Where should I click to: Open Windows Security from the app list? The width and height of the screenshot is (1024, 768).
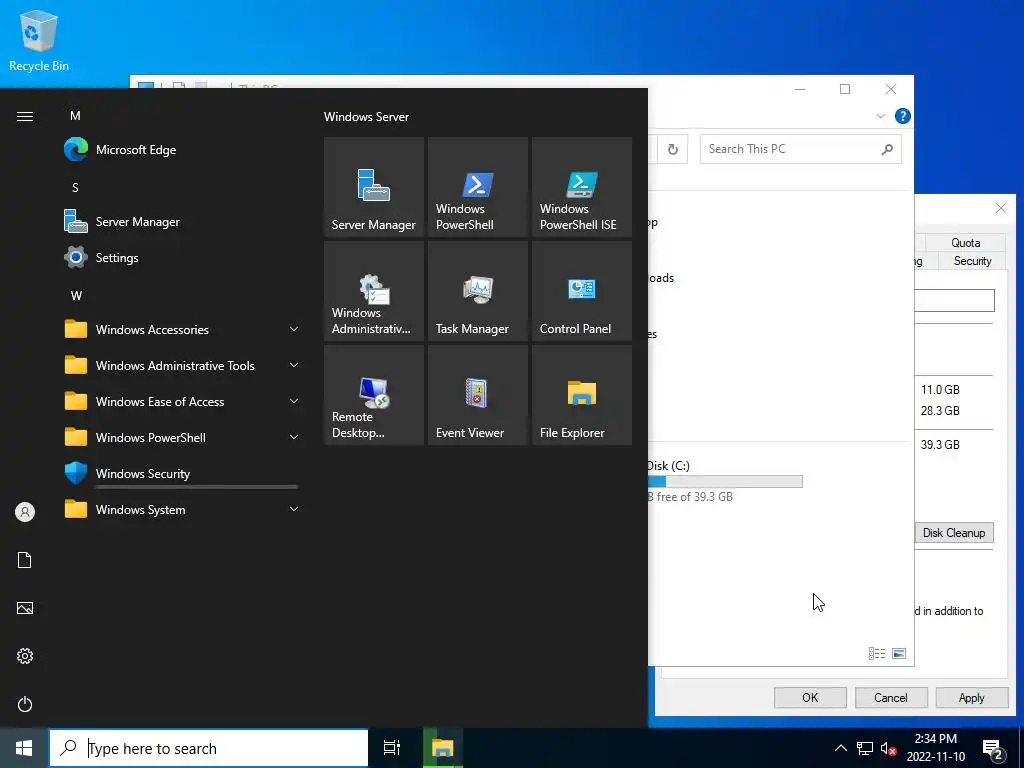[x=181, y=473]
